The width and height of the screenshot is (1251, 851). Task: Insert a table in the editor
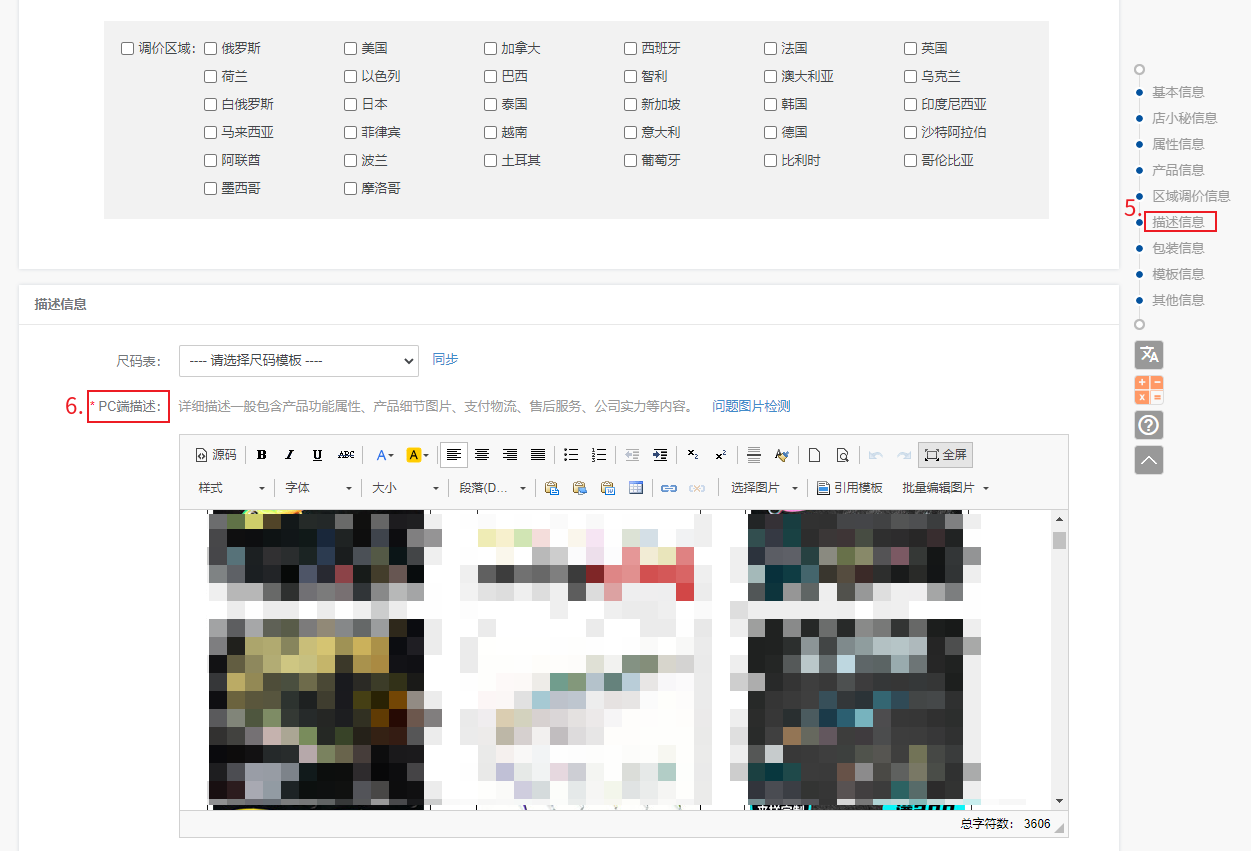pos(636,488)
